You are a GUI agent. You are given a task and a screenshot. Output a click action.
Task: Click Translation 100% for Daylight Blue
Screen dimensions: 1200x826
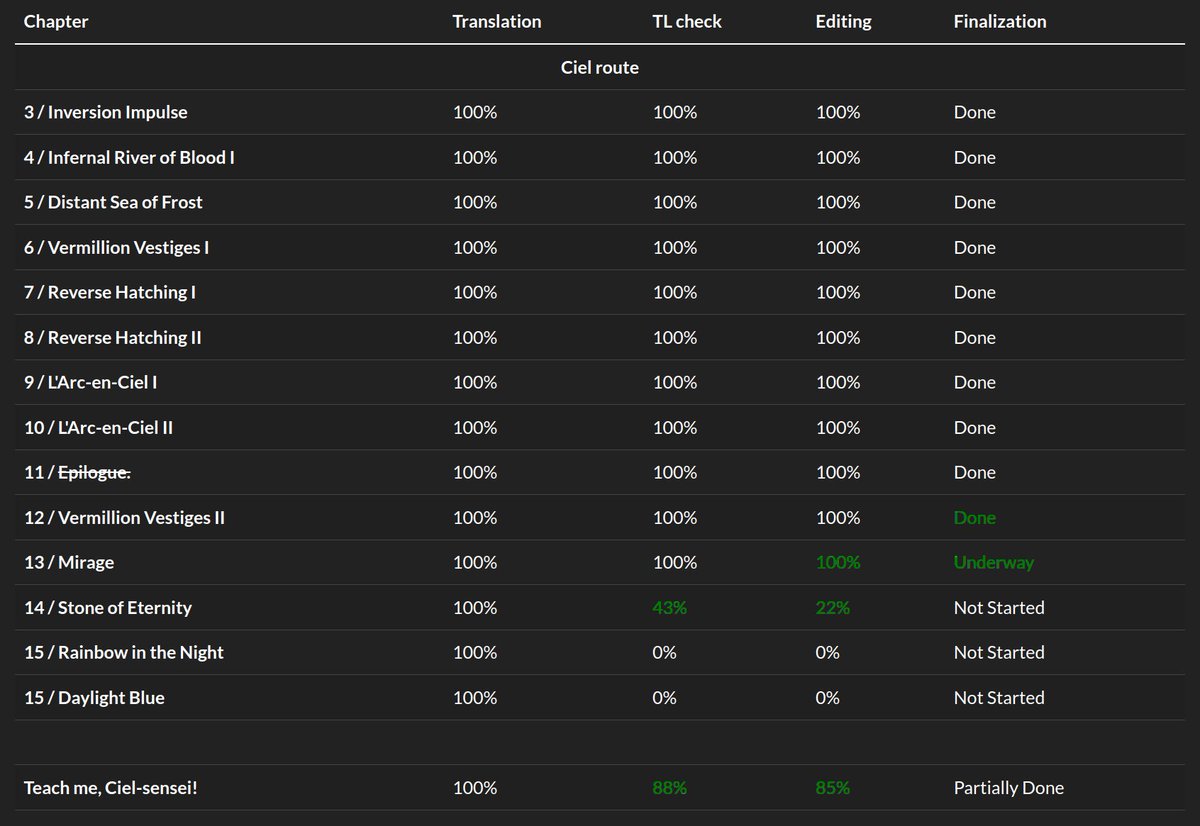coord(475,697)
